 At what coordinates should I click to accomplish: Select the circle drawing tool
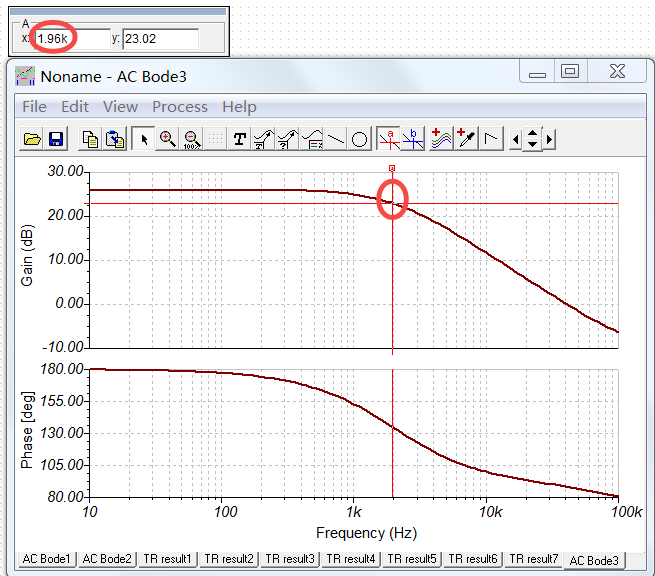point(360,139)
